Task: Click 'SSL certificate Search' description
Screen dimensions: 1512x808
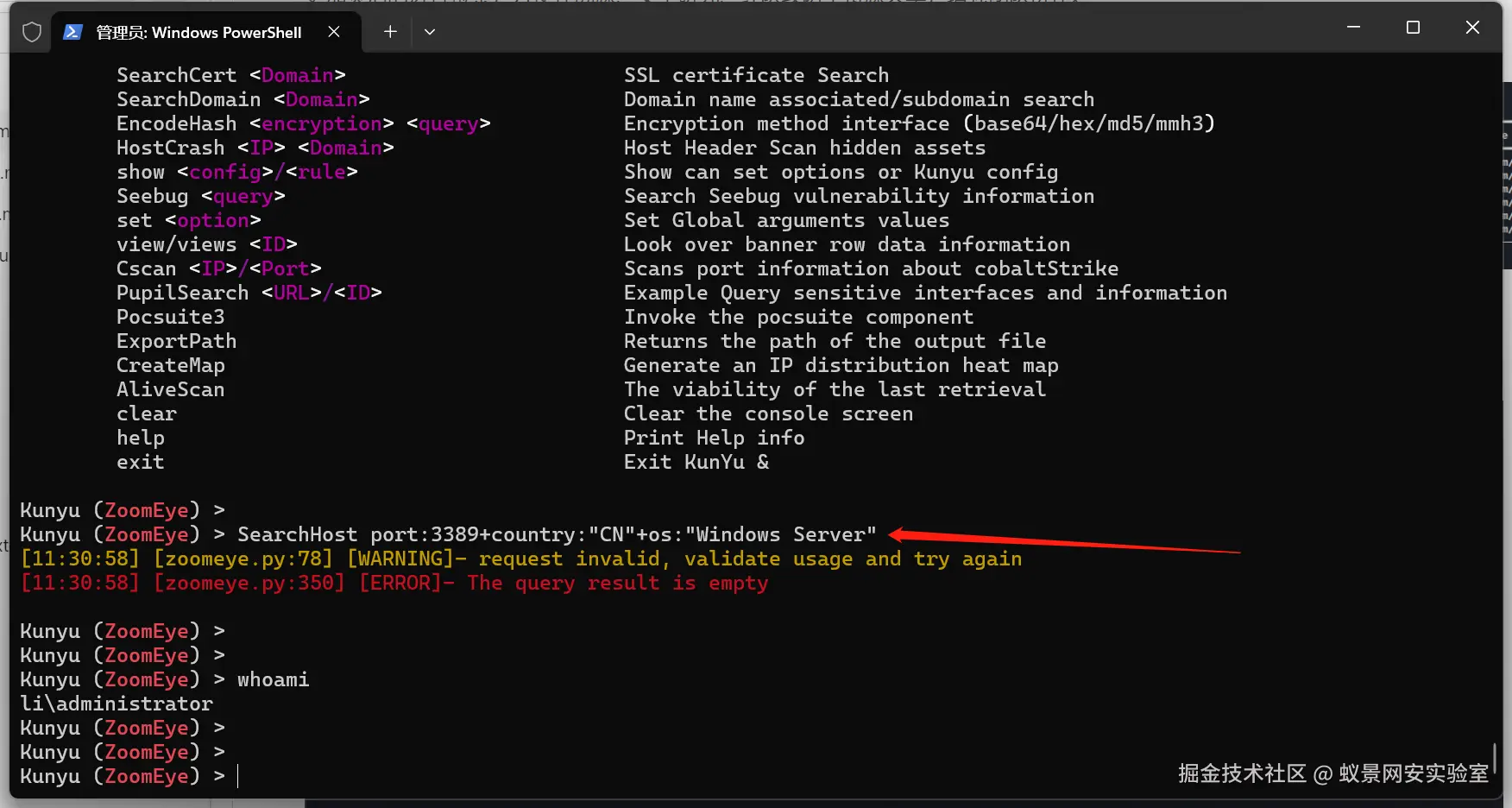Action: 756,75
